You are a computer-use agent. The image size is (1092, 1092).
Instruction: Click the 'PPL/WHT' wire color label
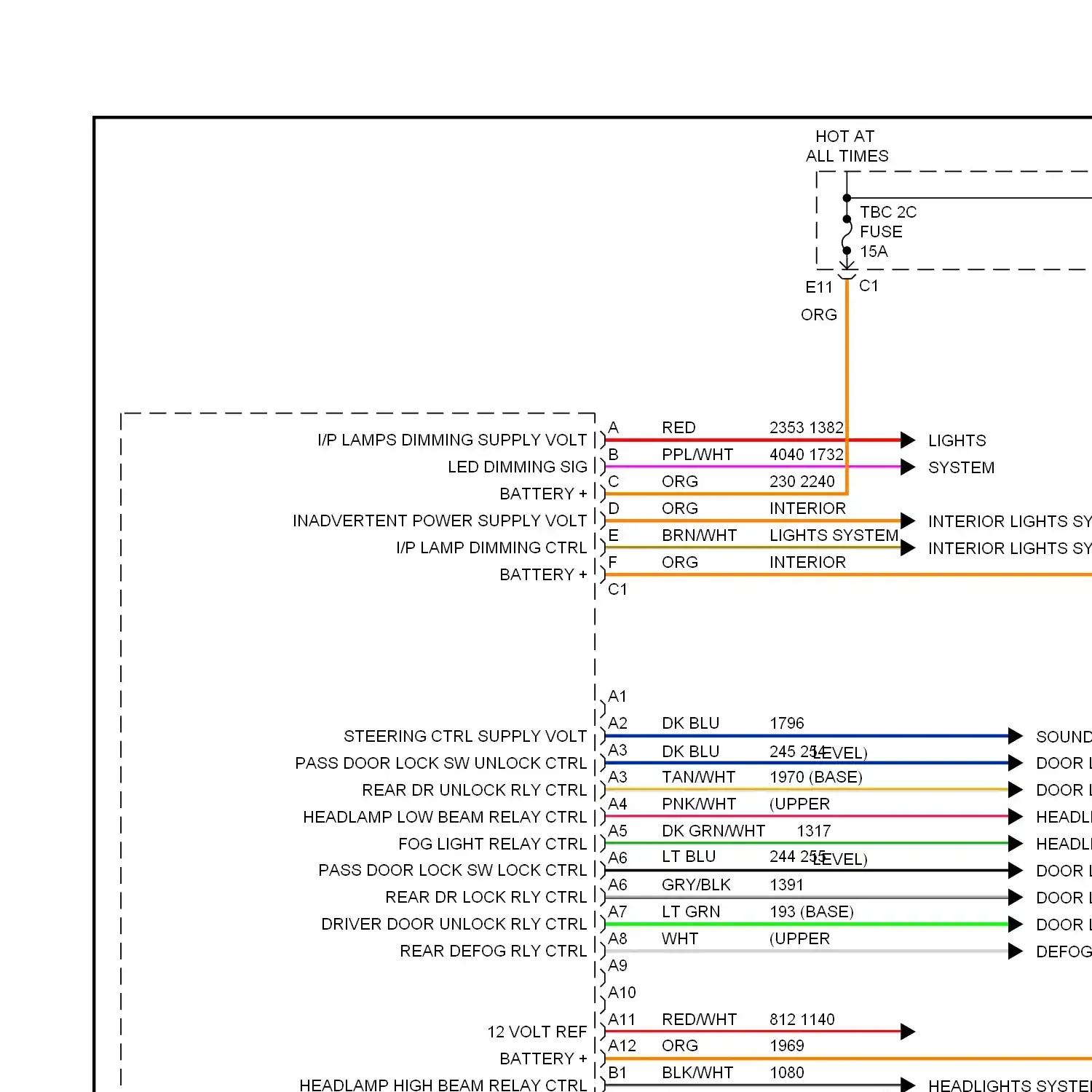tap(697, 454)
